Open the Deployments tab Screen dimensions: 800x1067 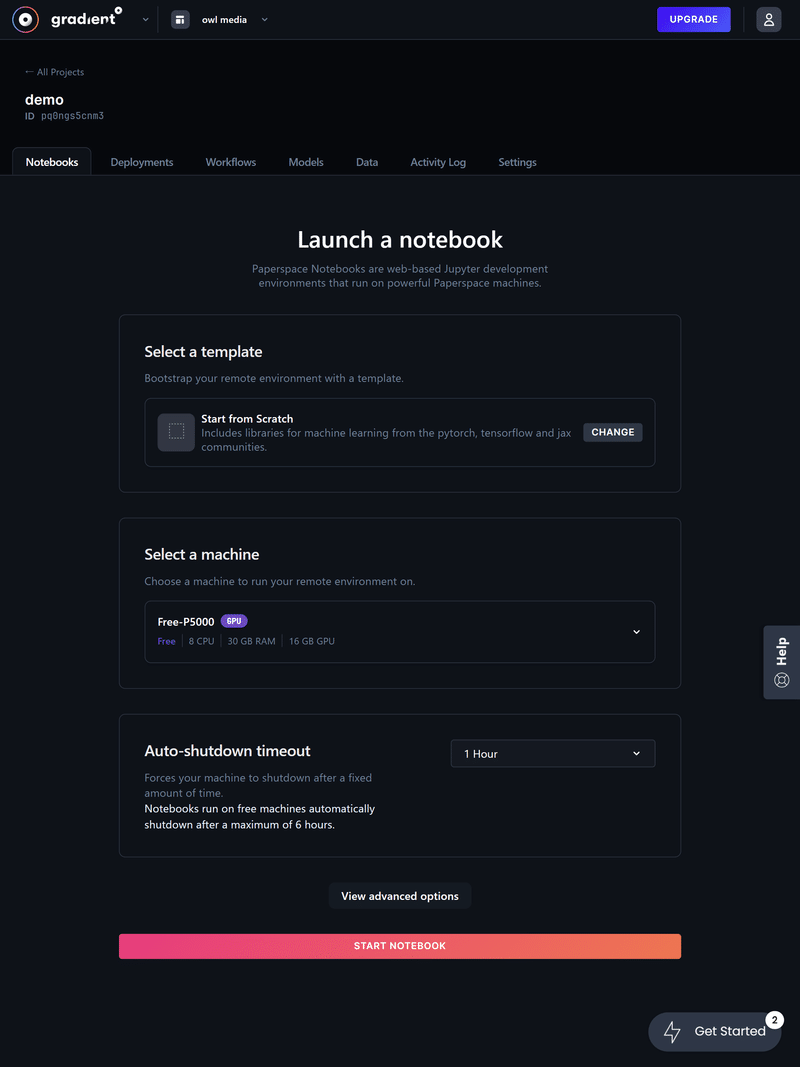pos(142,162)
